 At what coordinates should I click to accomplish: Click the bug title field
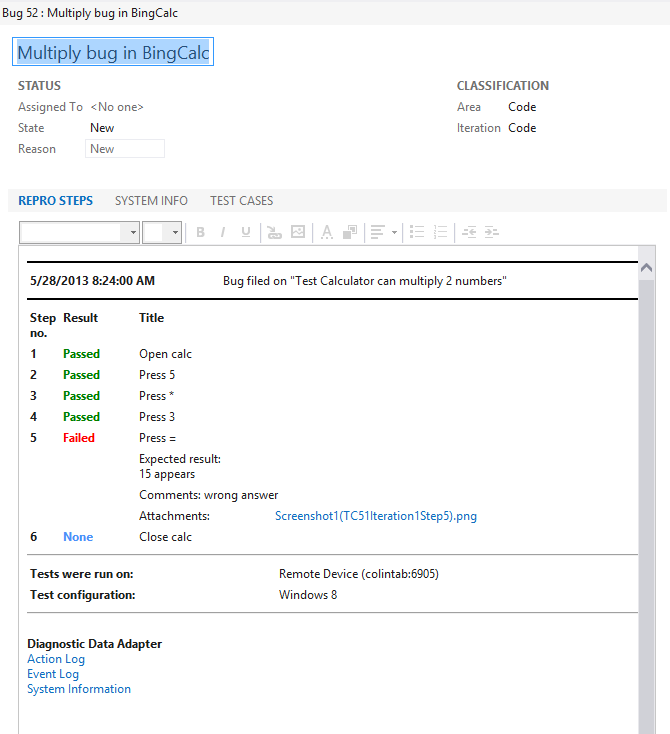[x=113, y=52]
